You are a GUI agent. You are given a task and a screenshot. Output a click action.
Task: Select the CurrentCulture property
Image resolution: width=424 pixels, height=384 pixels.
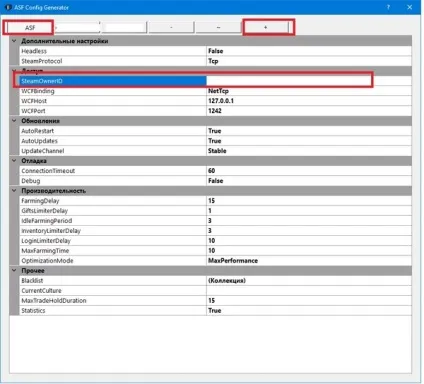tap(113, 291)
